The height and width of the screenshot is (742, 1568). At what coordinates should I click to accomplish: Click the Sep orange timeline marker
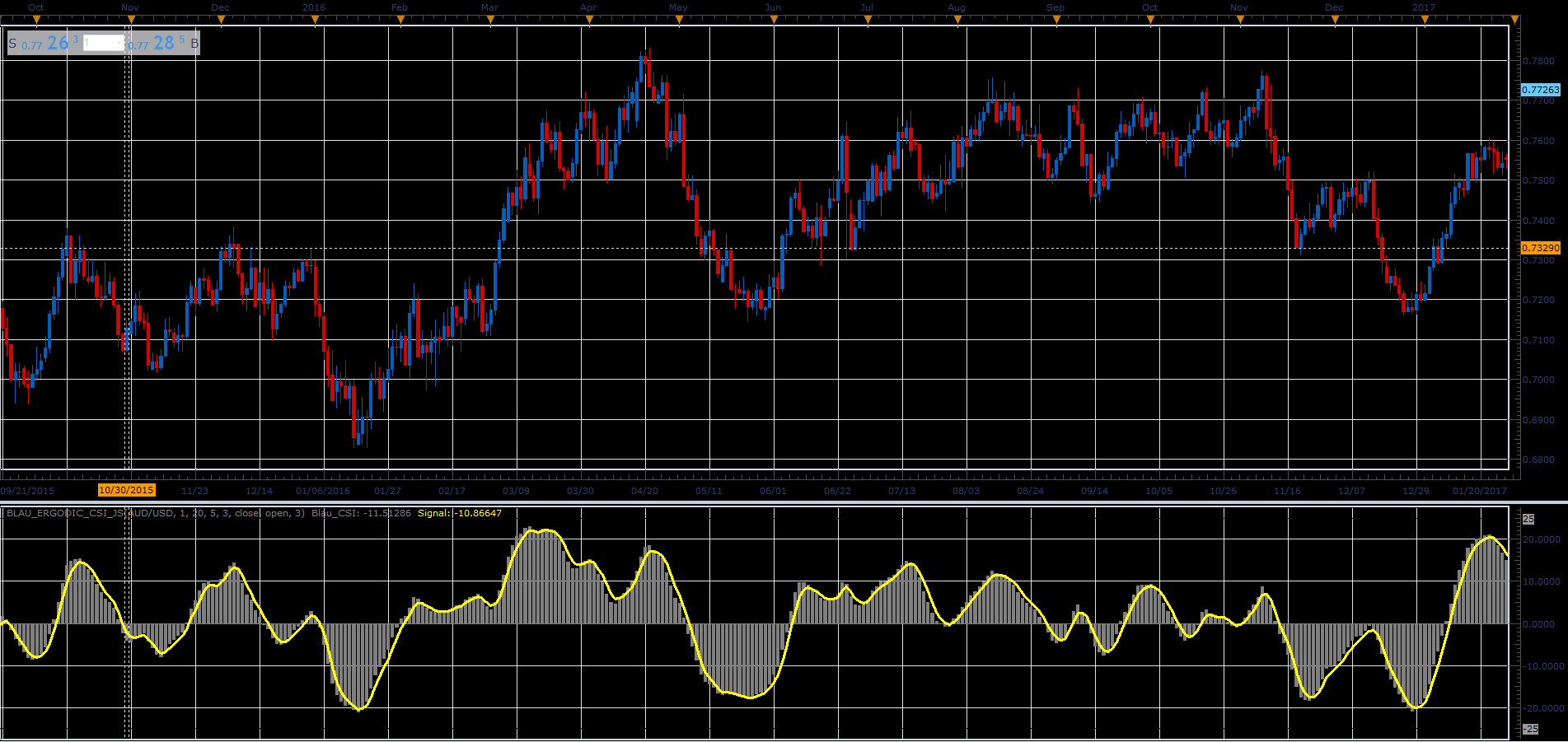(1057, 20)
